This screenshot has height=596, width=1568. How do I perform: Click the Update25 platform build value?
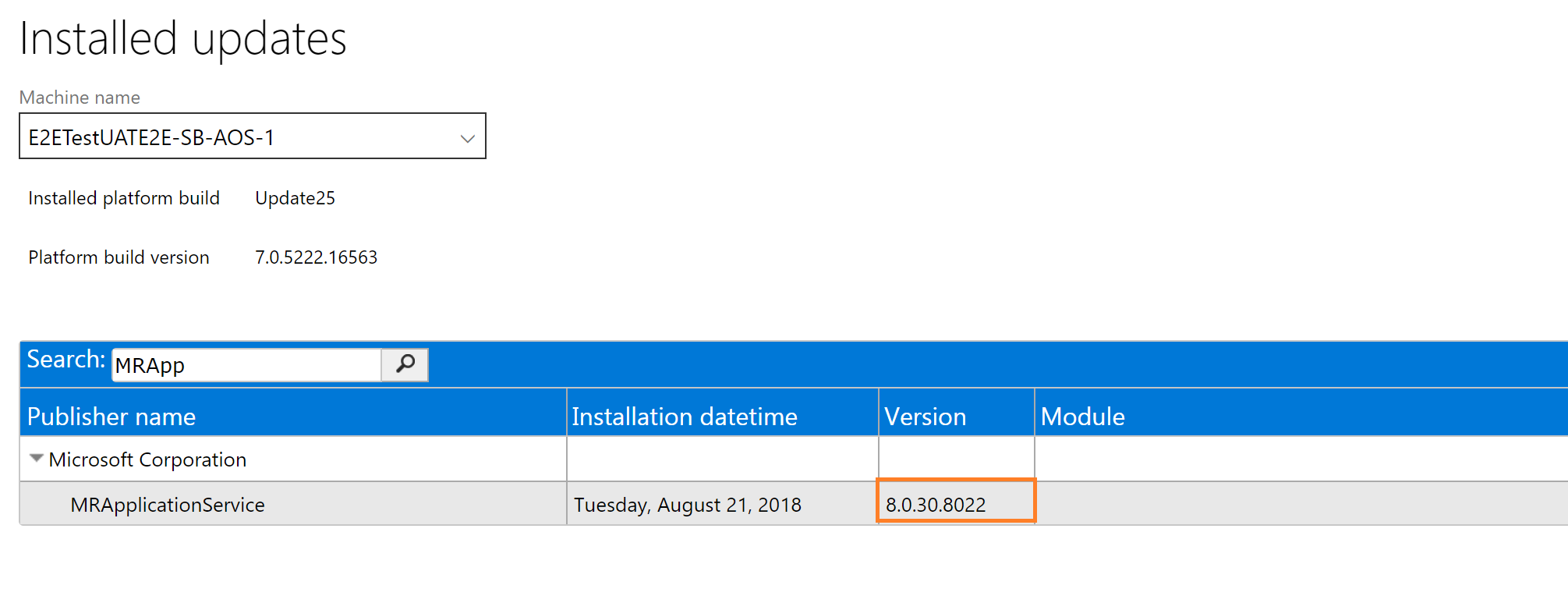click(295, 198)
